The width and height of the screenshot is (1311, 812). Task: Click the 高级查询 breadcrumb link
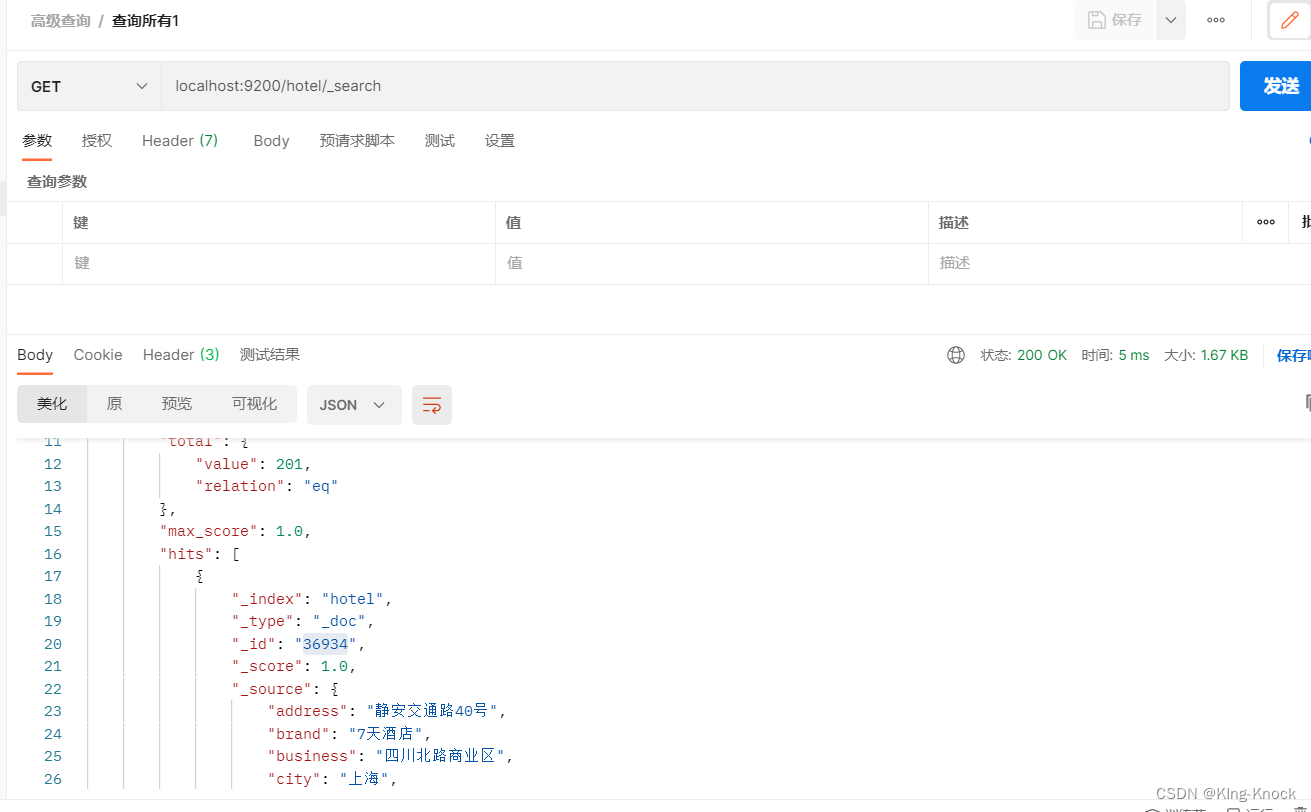(60, 20)
